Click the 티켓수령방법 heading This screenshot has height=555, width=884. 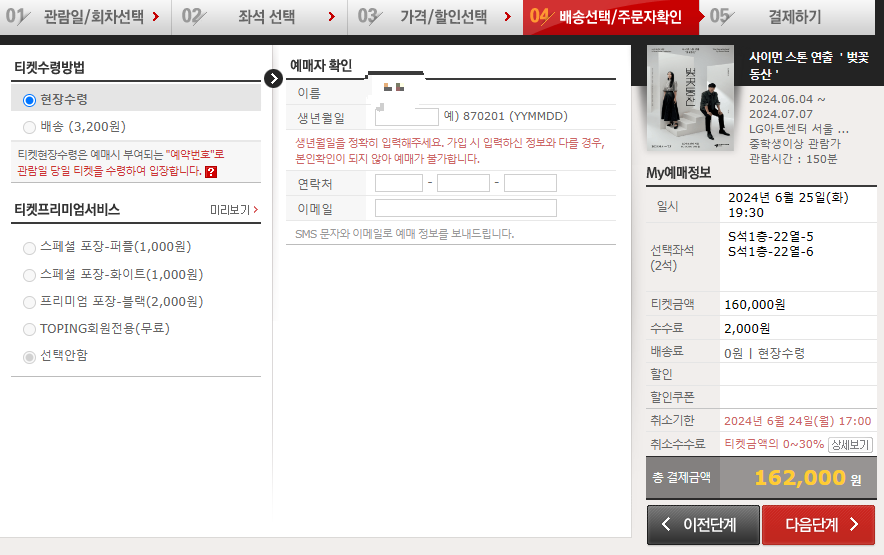tap(50, 68)
